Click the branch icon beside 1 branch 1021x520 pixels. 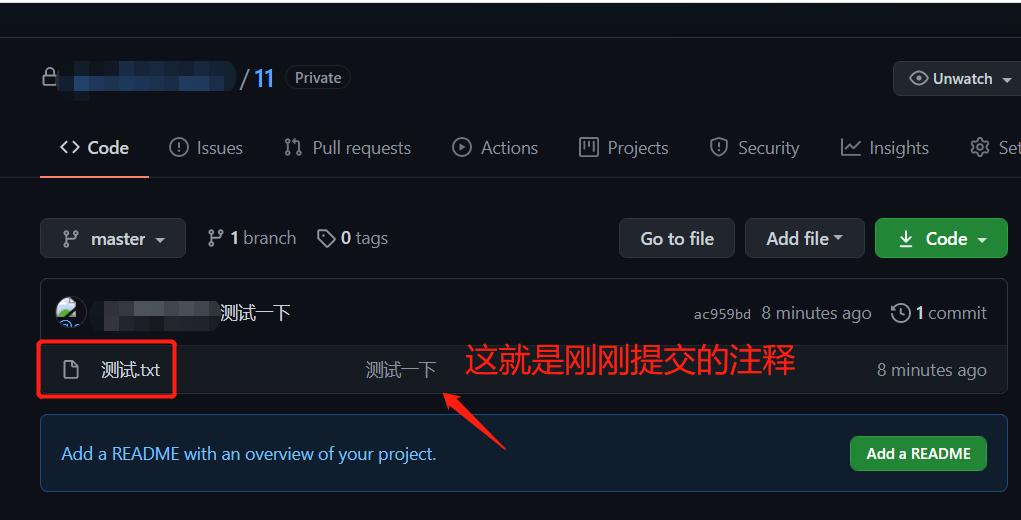click(x=216, y=238)
